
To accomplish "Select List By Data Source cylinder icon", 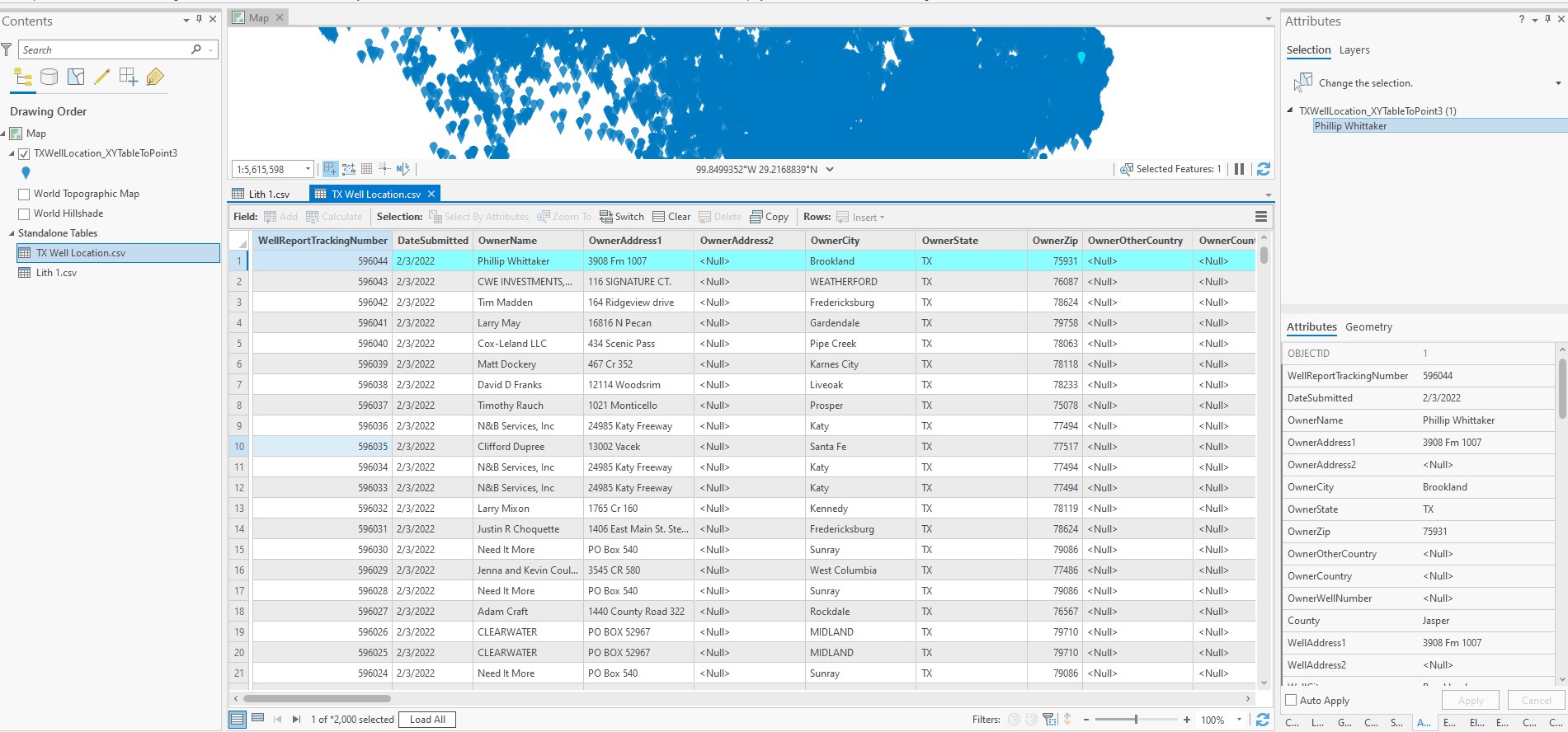I will [49, 77].
